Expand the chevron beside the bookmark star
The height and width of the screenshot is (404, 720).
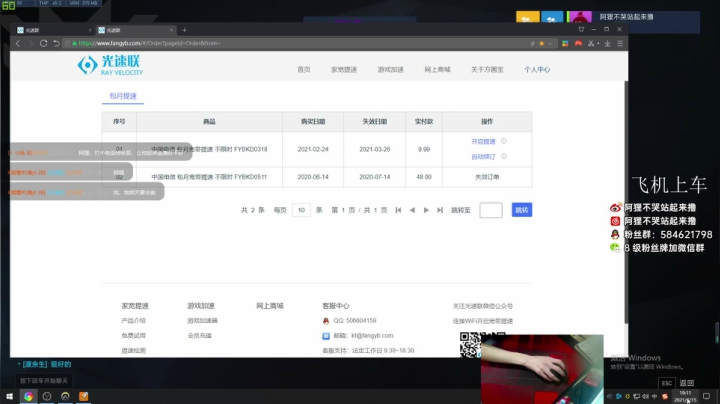[x=550, y=43]
